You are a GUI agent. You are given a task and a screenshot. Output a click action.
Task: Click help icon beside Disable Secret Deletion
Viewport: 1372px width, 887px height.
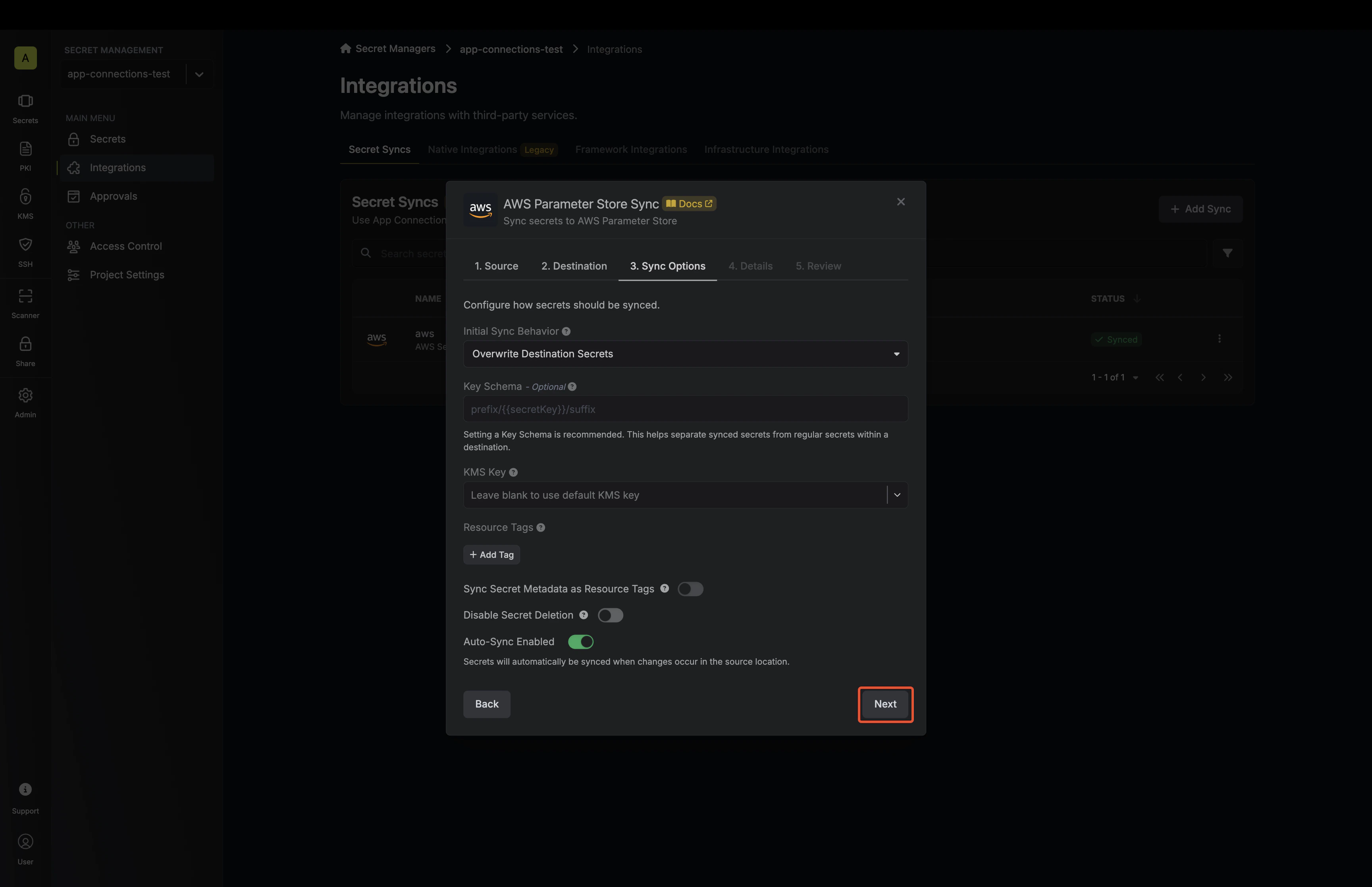[583, 615]
